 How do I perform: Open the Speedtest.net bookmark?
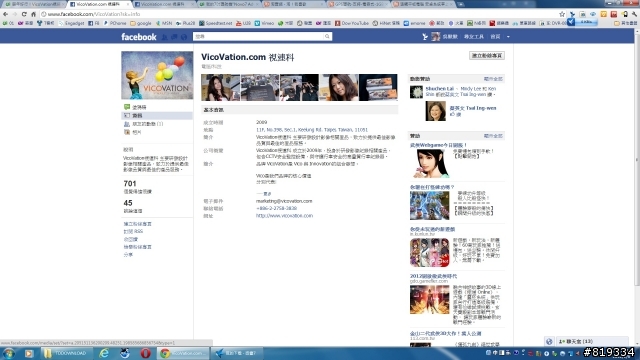[x=216, y=23]
